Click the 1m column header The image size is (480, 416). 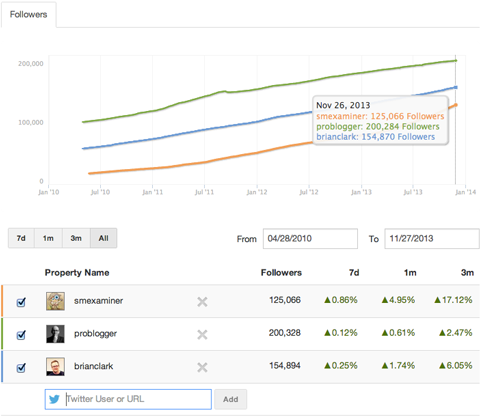click(410, 273)
